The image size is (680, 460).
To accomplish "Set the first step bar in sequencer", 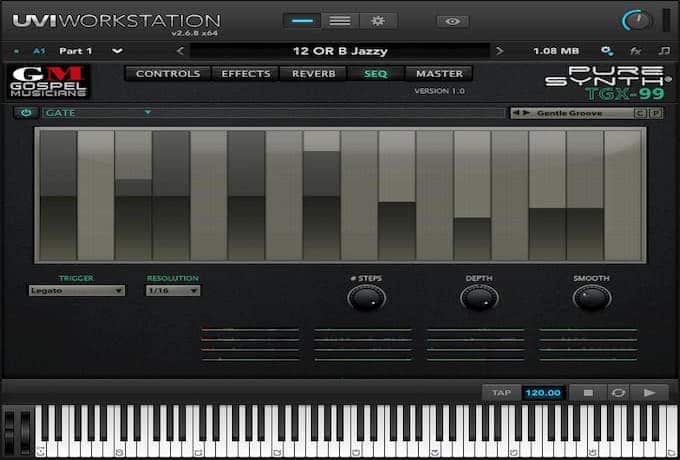I will [58, 195].
